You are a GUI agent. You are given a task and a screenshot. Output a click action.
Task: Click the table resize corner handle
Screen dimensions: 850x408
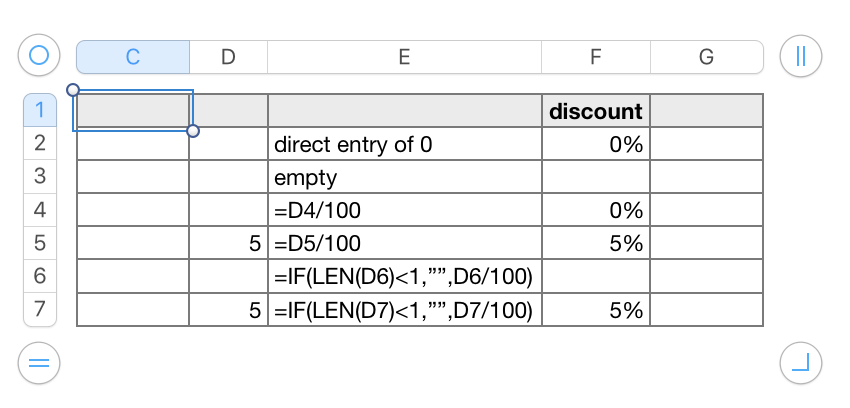point(801,363)
